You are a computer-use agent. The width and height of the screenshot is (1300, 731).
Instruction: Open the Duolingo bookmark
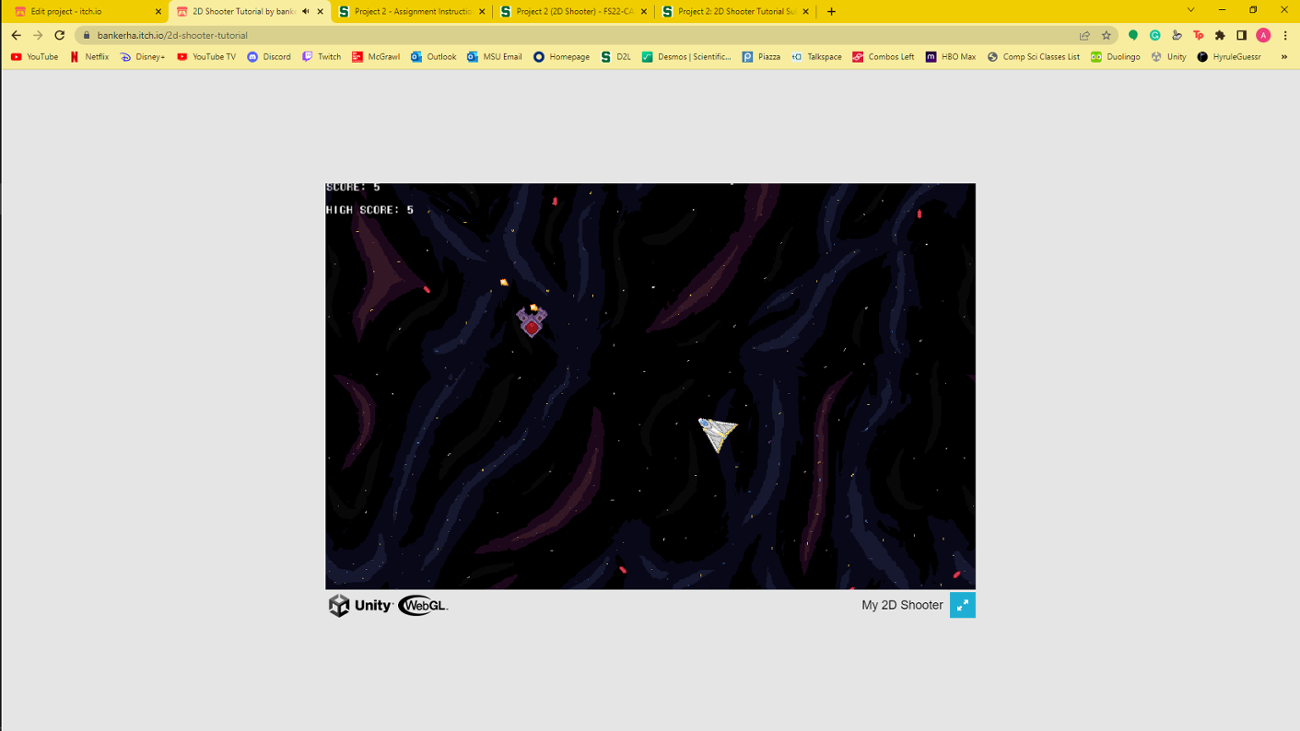coord(1115,56)
